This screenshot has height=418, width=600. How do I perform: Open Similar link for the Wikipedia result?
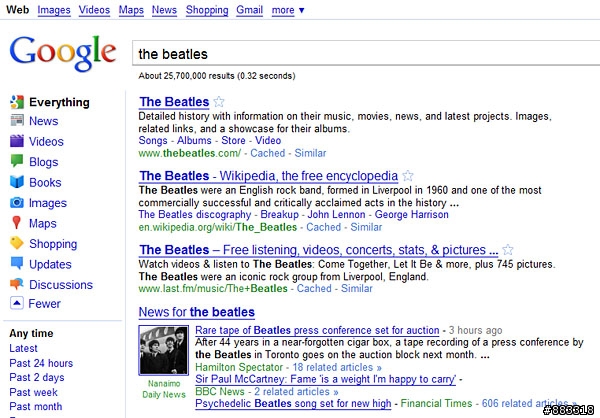click(x=366, y=227)
